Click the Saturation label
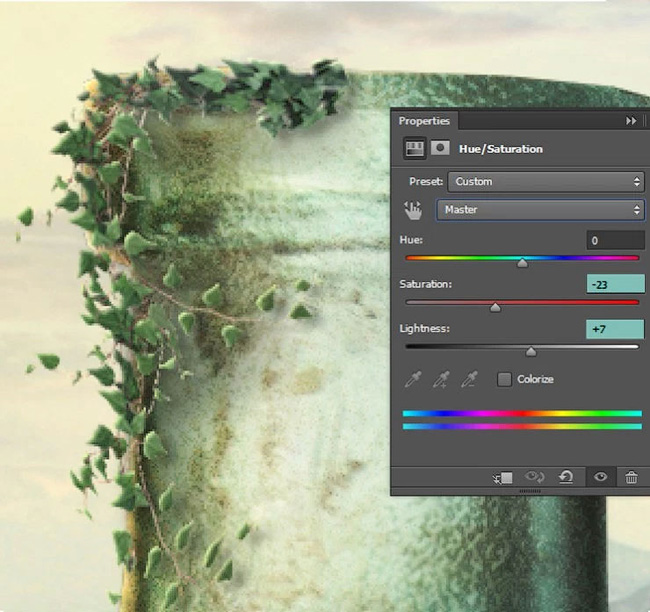The width and height of the screenshot is (650, 612). point(426,284)
